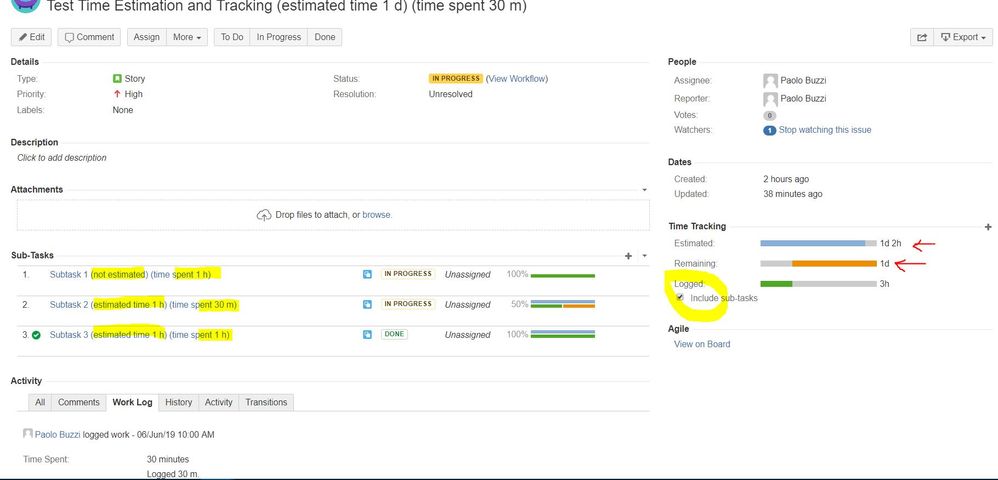Click the browse link in Attachments
998x480 pixels.
point(377,215)
